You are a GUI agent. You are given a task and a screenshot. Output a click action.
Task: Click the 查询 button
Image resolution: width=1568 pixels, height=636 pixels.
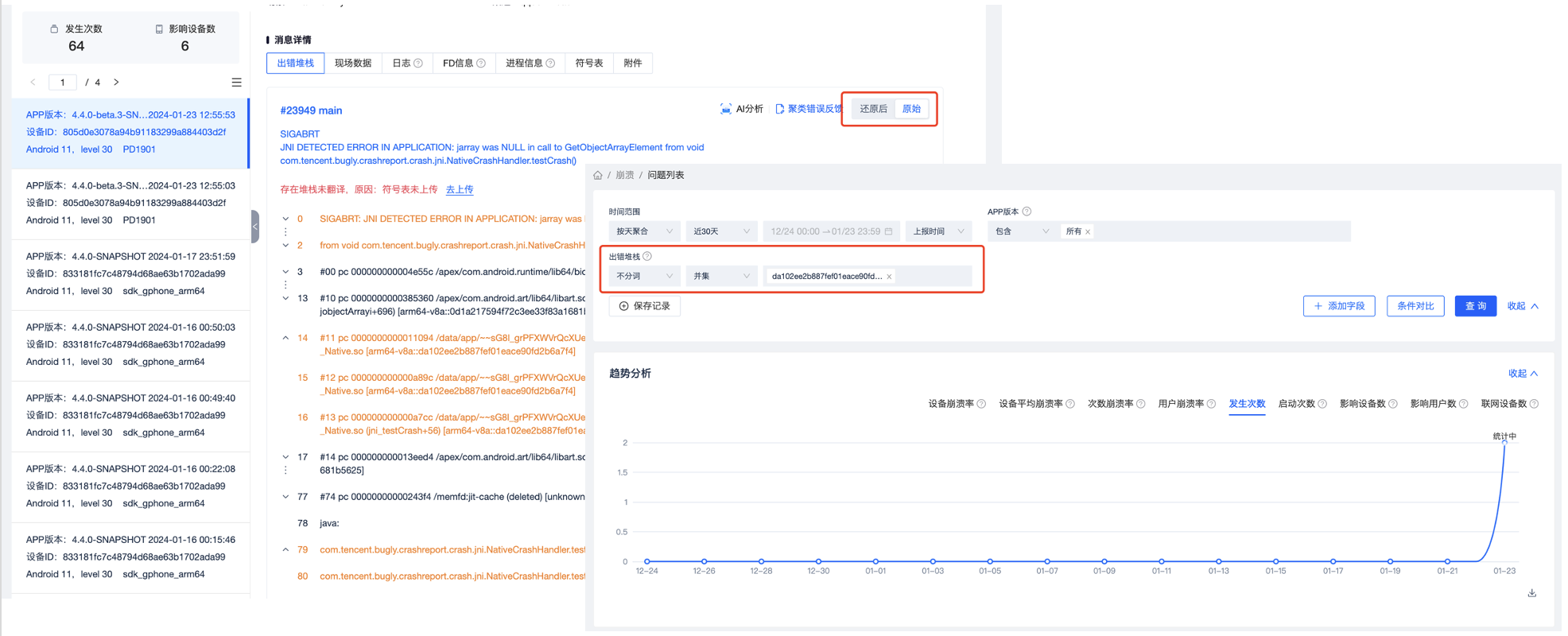click(1476, 306)
